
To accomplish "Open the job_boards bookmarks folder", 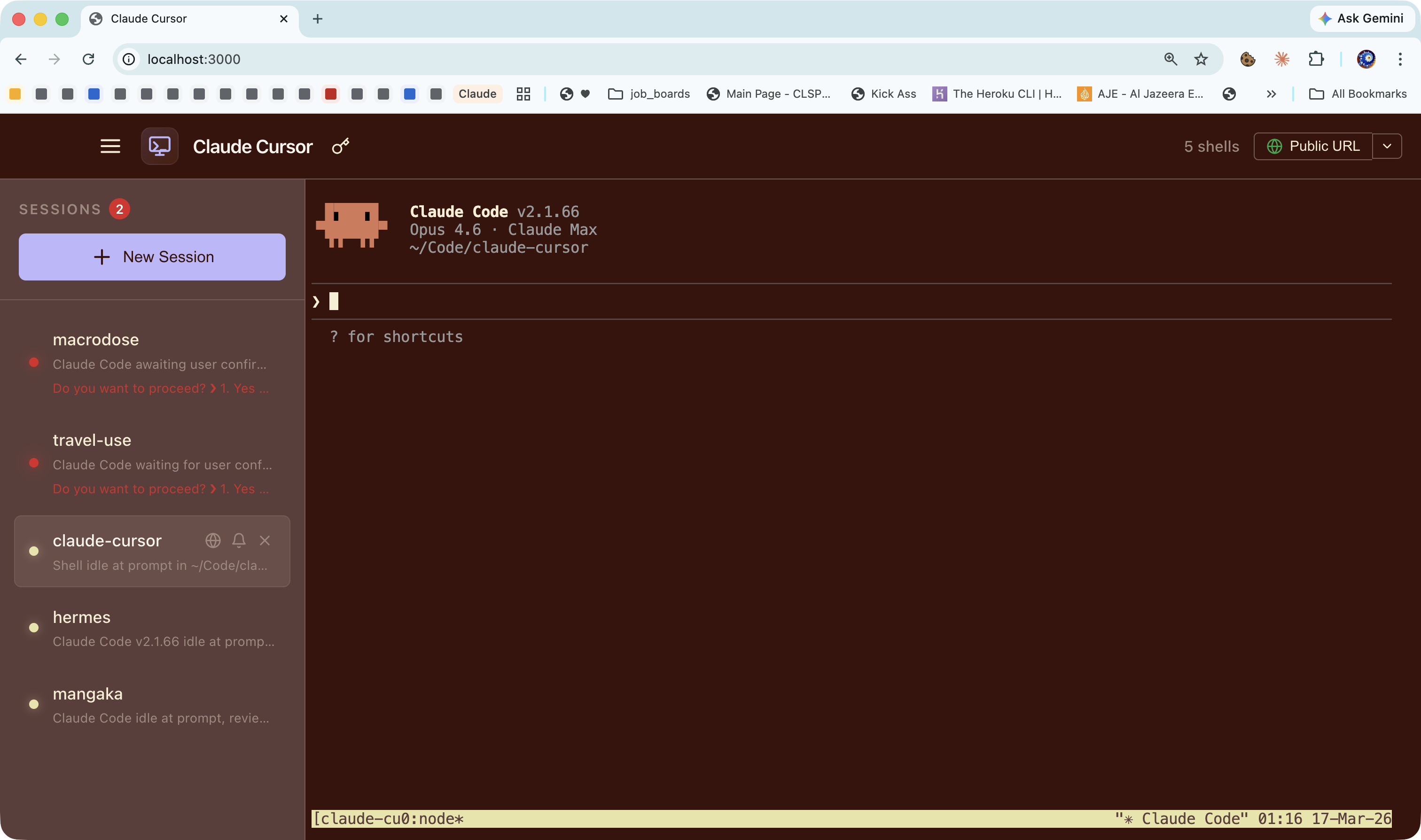I will coord(649,94).
